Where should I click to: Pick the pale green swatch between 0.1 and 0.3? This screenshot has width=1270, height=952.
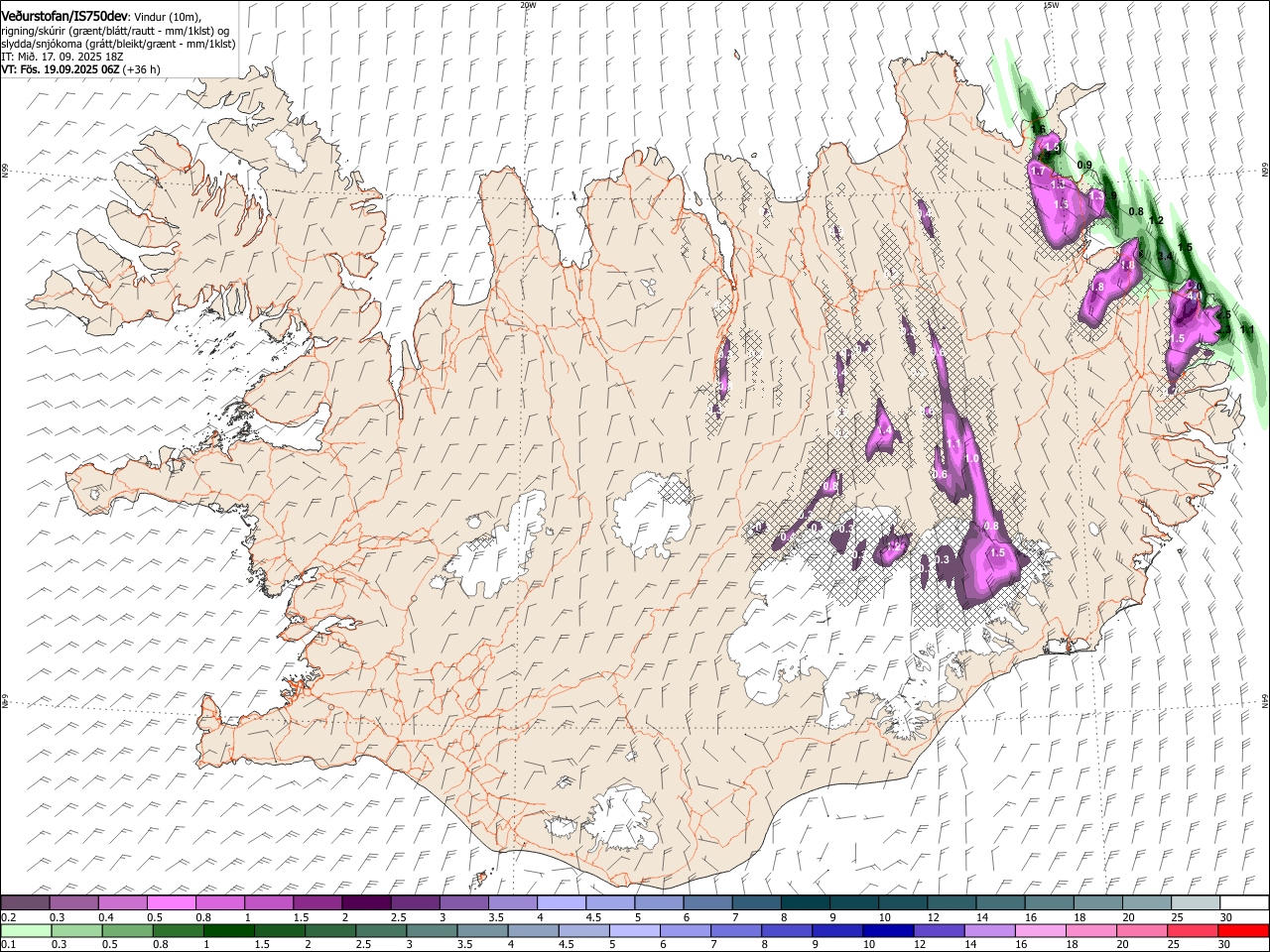tap(27, 930)
